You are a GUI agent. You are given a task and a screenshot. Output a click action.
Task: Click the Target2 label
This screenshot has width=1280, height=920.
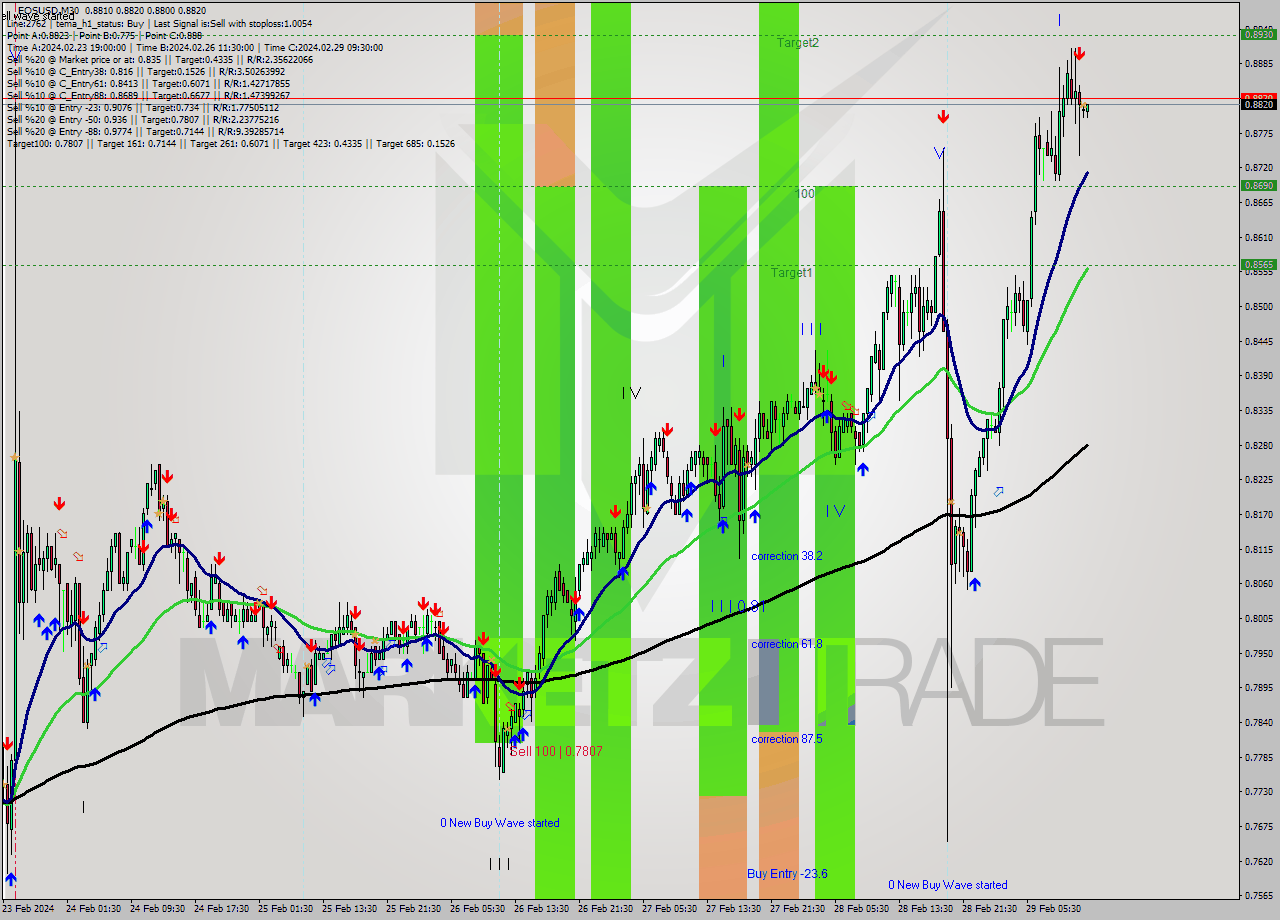798,43
